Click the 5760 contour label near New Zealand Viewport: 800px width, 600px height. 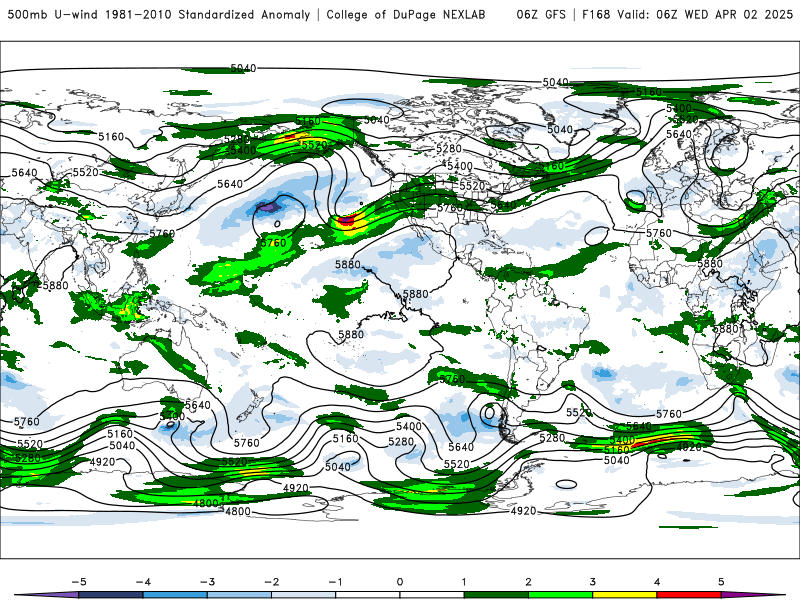pyautogui.click(x=246, y=443)
